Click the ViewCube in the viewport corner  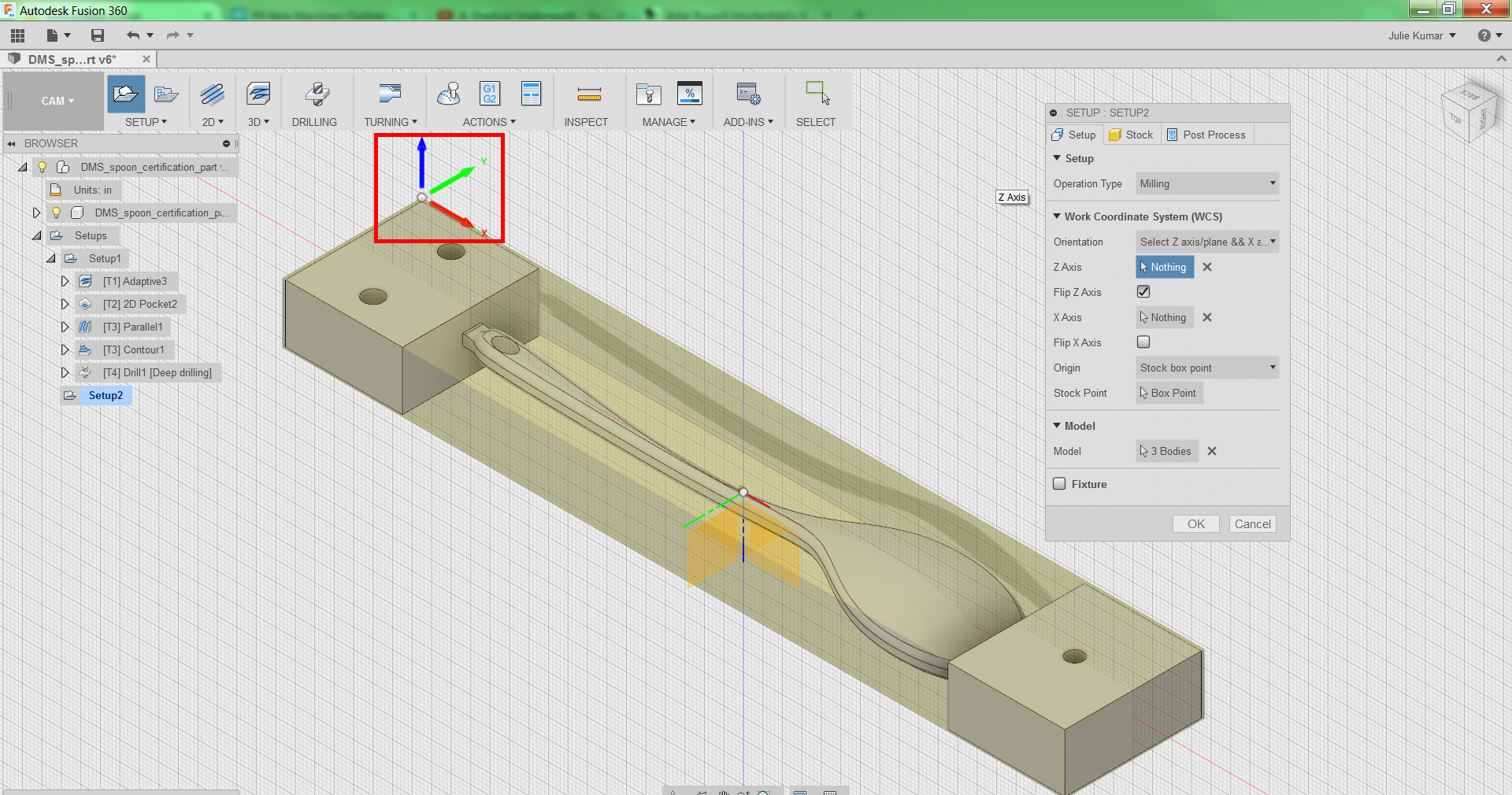pyautogui.click(x=1469, y=113)
